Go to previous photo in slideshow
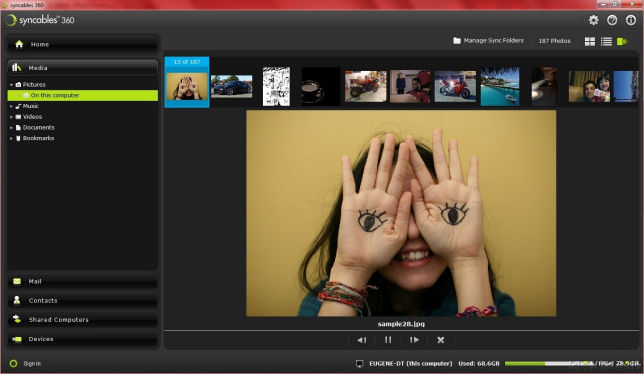Image resolution: width=644 pixels, height=374 pixels. tap(361, 340)
